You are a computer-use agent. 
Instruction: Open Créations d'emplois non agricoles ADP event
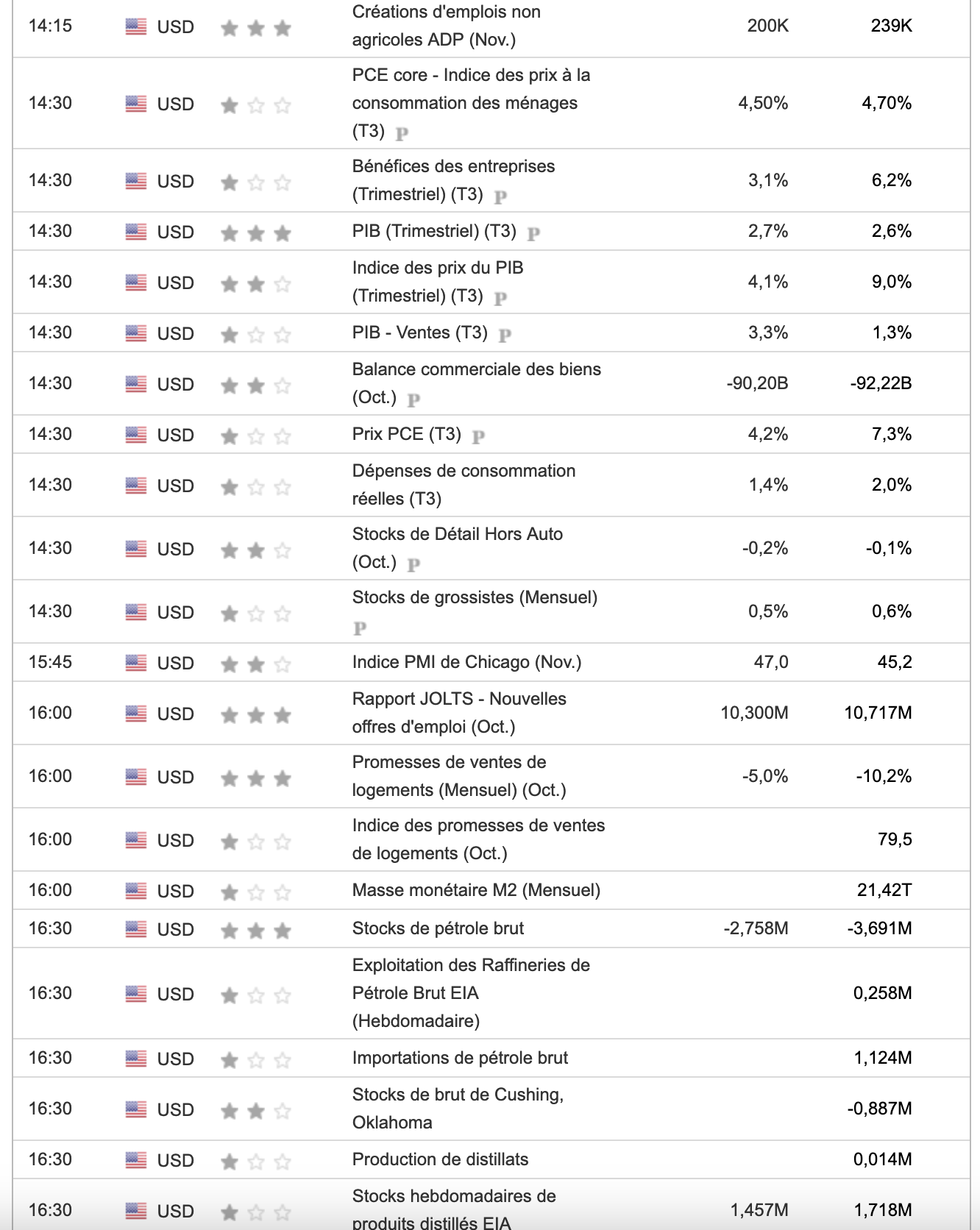click(x=446, y=26)
